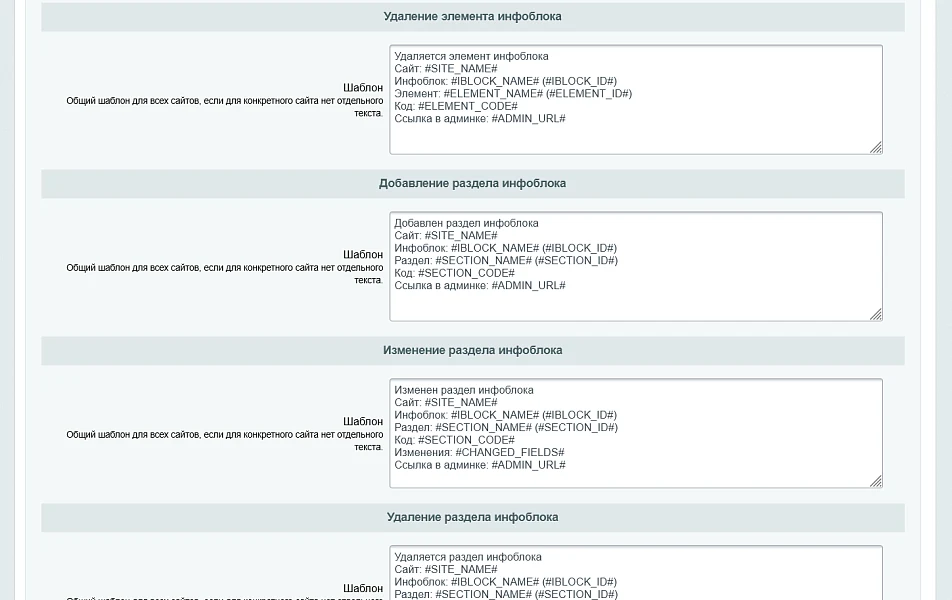Place cursor on the 'Элемент: #ELEMENT_NAME#' line

click(513, 94)
